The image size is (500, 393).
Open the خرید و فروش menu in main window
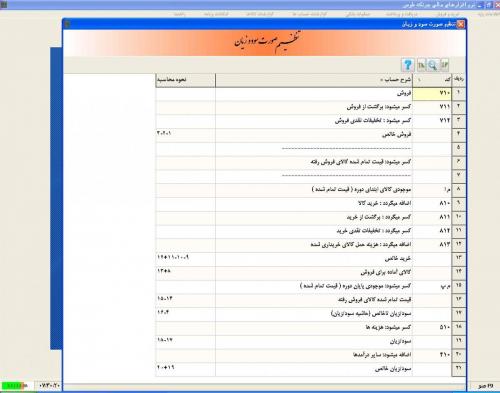coord(449,14)
